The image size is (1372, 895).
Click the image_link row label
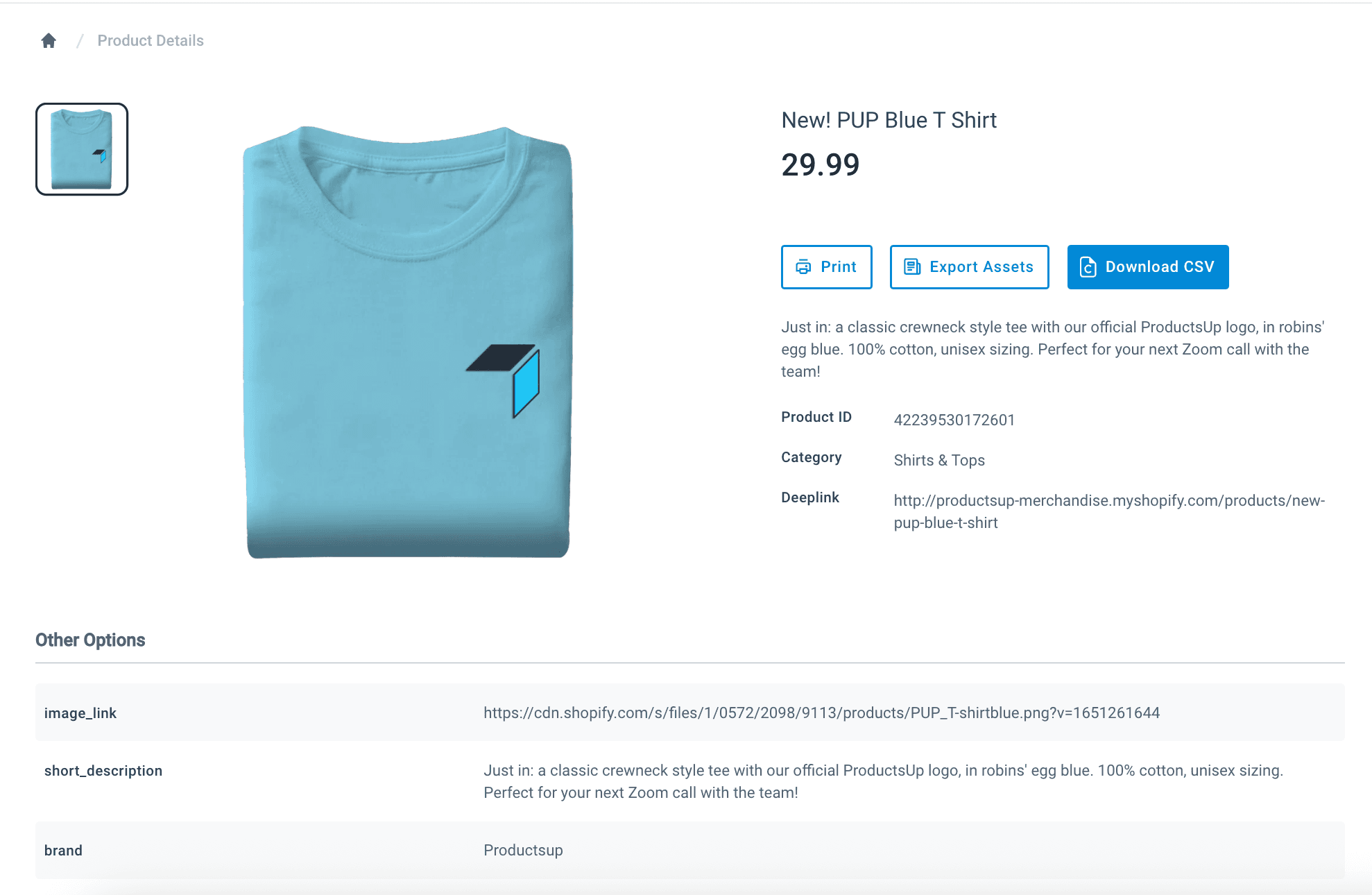[80, 713]
